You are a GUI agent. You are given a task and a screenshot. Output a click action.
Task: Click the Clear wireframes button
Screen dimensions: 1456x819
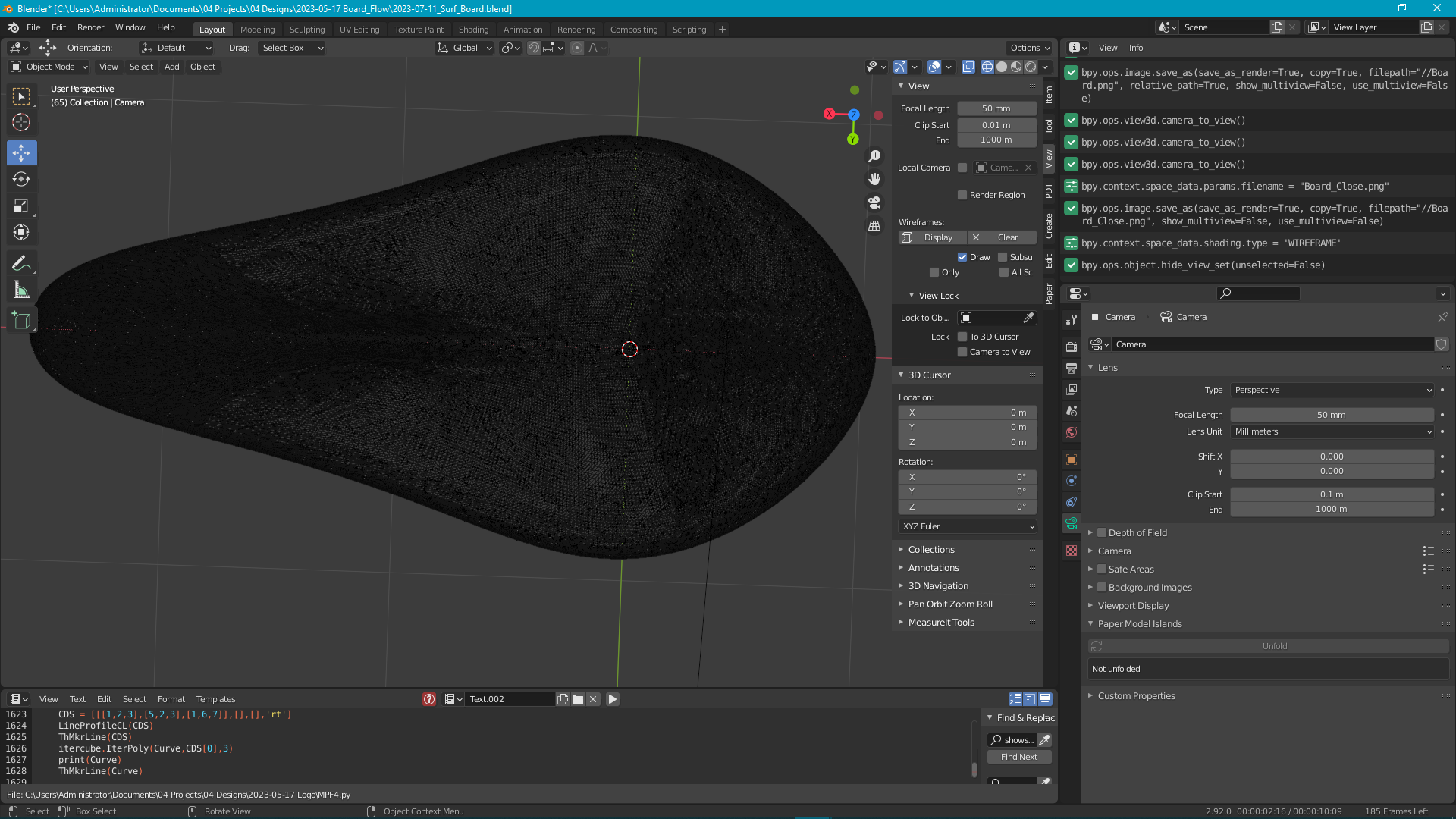(1002, 237)
